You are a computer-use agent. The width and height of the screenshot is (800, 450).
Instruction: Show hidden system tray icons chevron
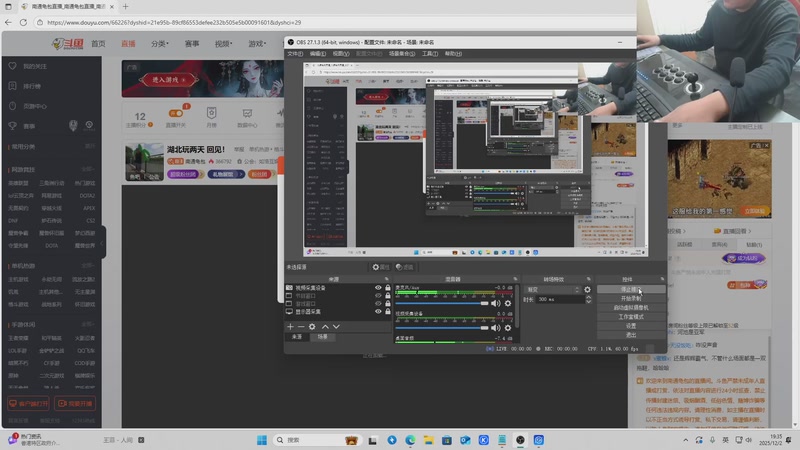pos(685,440)
